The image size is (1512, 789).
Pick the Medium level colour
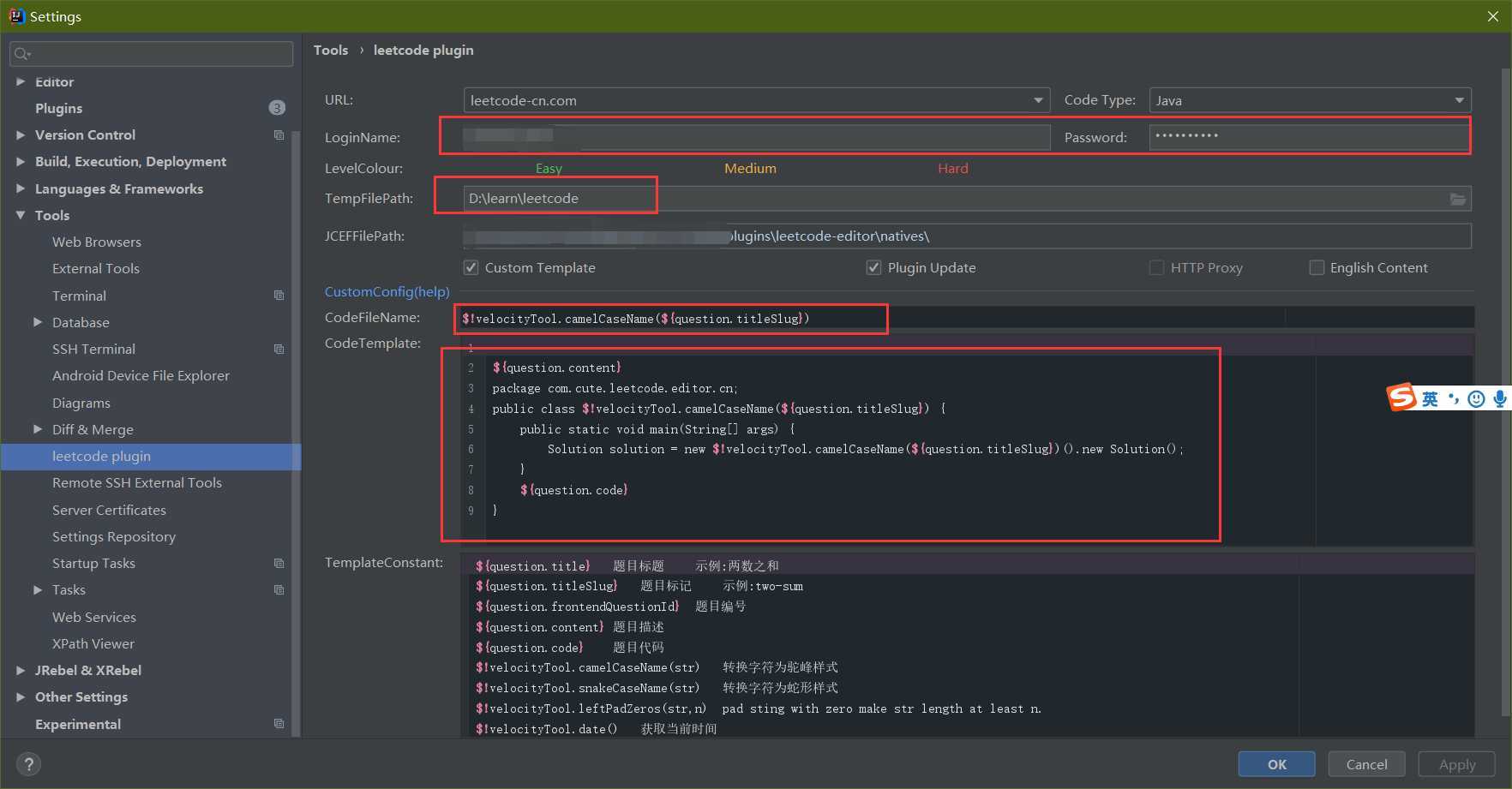(750, 168)
